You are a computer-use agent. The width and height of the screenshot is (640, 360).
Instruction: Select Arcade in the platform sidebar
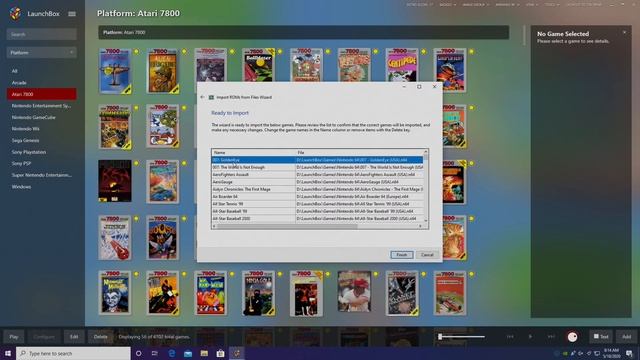(19, 82)
